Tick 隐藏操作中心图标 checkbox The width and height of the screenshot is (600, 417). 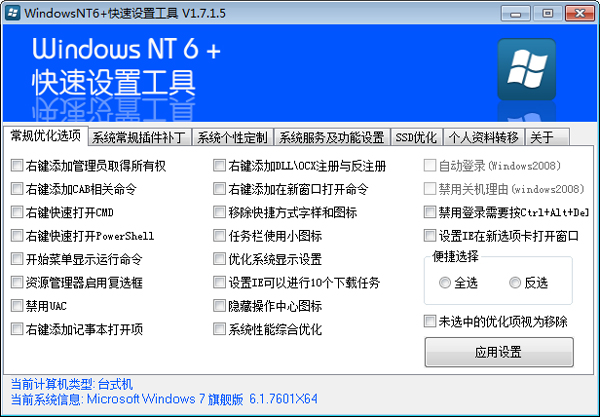coord(219,306)
